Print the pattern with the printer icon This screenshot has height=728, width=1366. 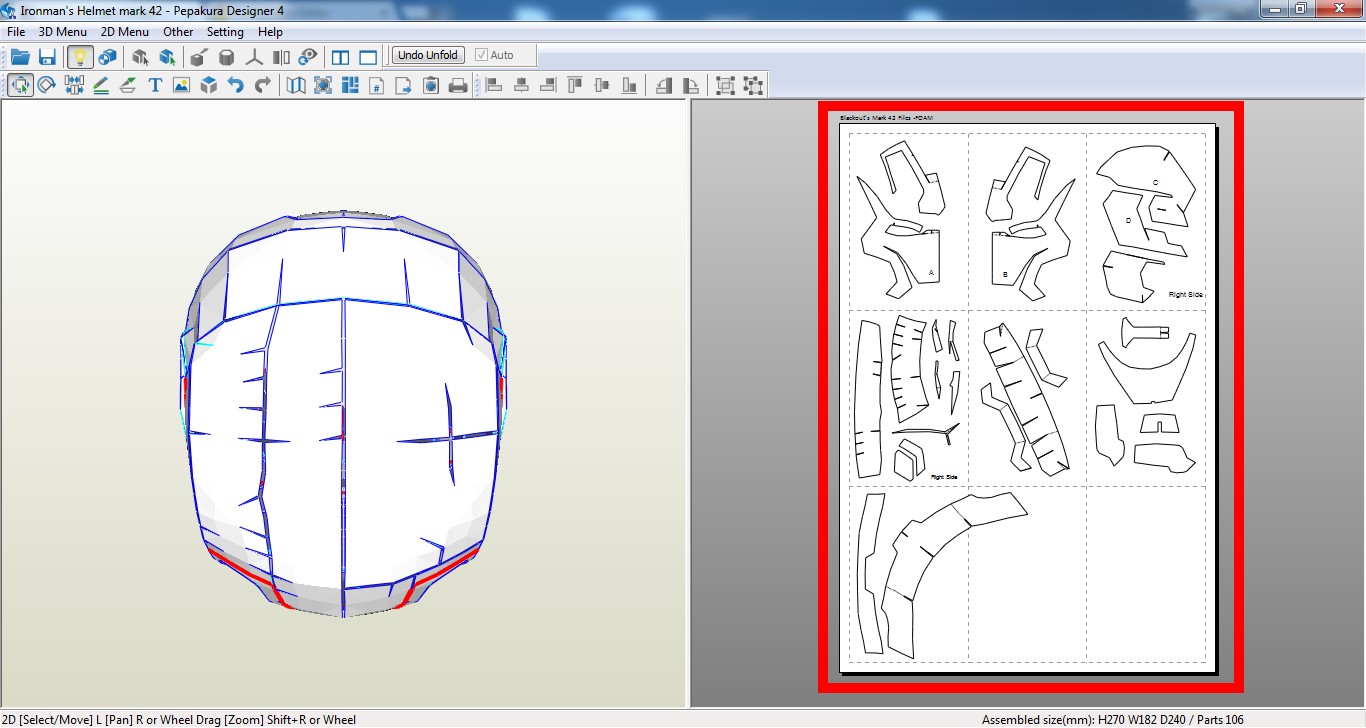(x=458, y=85)
